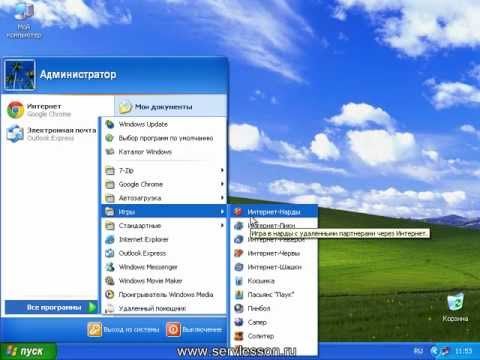Start the Интернет-Червы game
Screen dimensions: 480x360
(274, 253)
